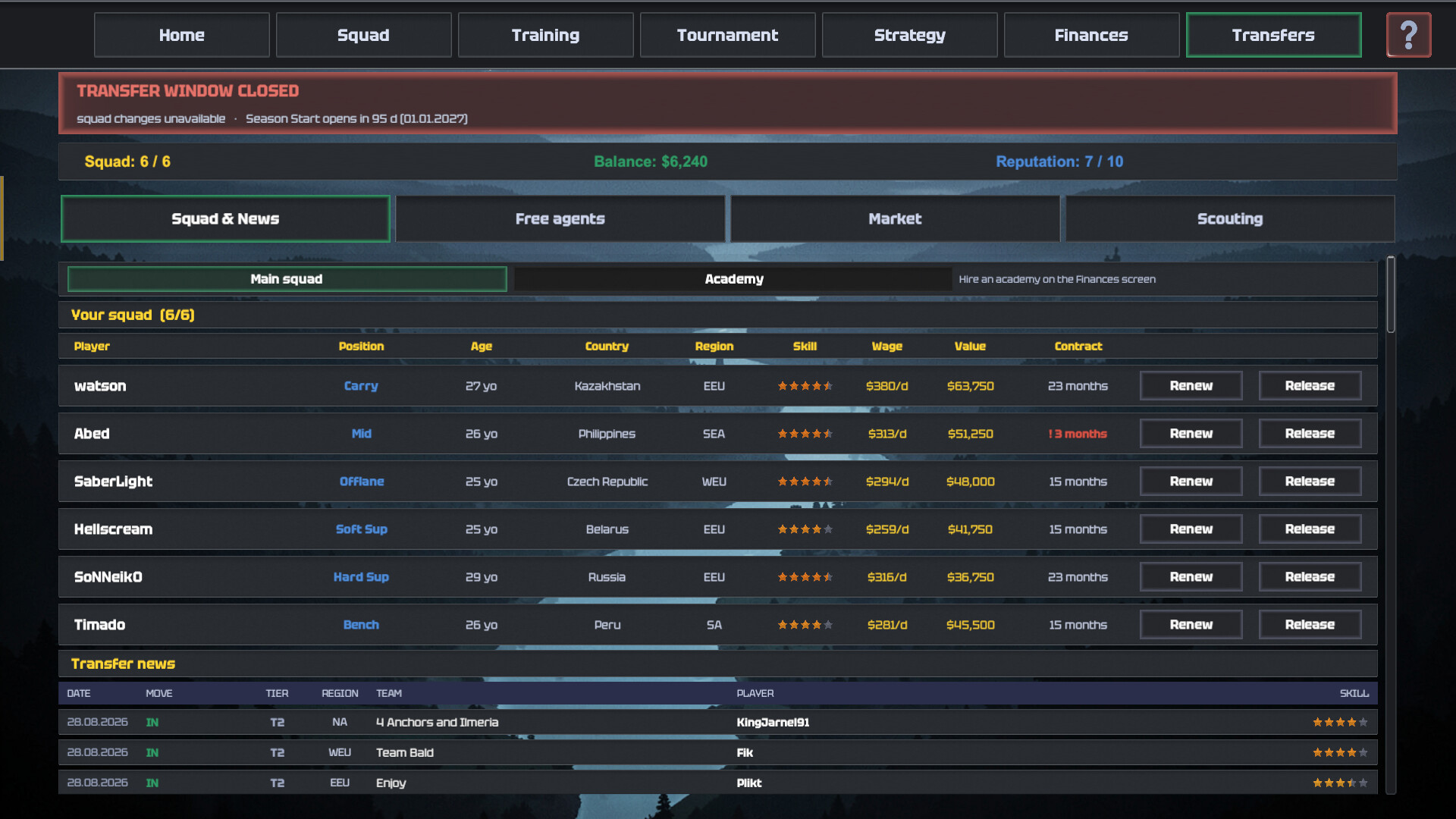This screenshot has height=819, width=1456.
Task: Renew Hellscream's contract
Action: (1191, 529)
